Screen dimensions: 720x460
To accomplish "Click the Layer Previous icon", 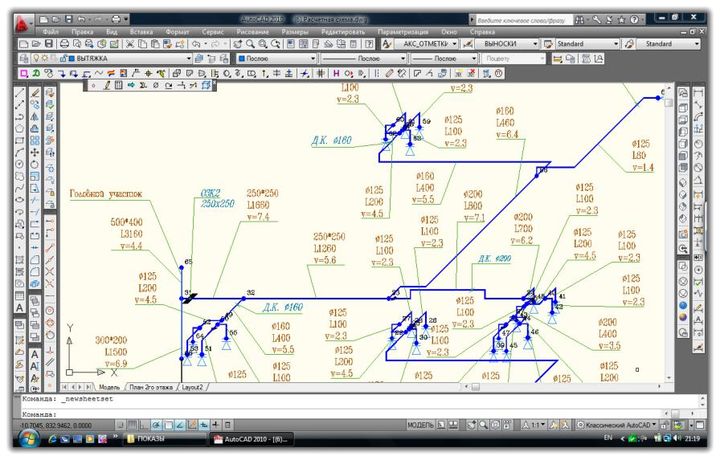I will coord(211,58).
